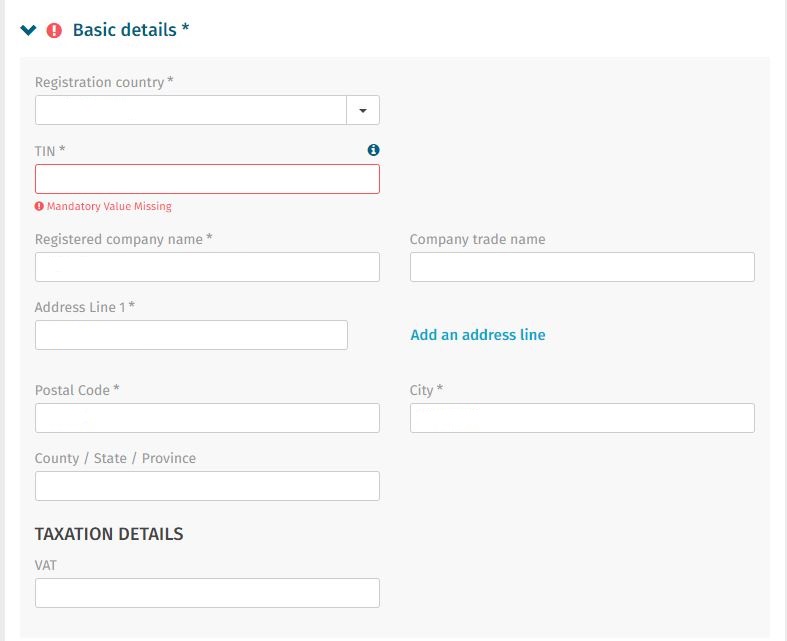Click the error icon beside Mandatory Value Missing
The height and width of the screenshot is (641, 787).
(x=39, y=206)
